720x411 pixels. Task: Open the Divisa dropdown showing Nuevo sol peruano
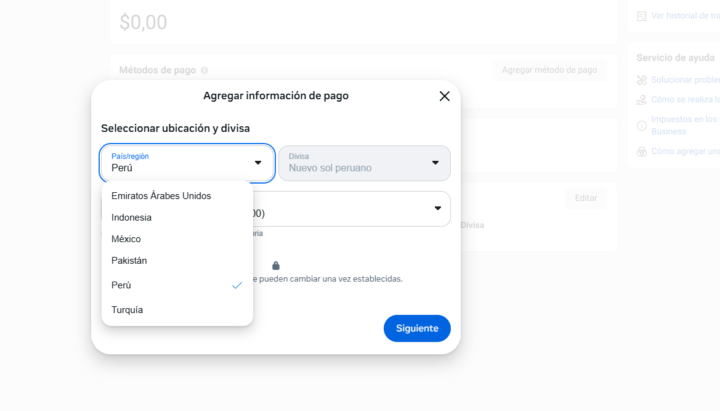click(364, 163)
